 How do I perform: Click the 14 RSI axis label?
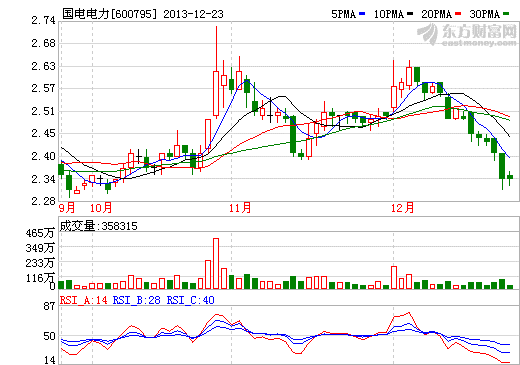click(49, 360)
